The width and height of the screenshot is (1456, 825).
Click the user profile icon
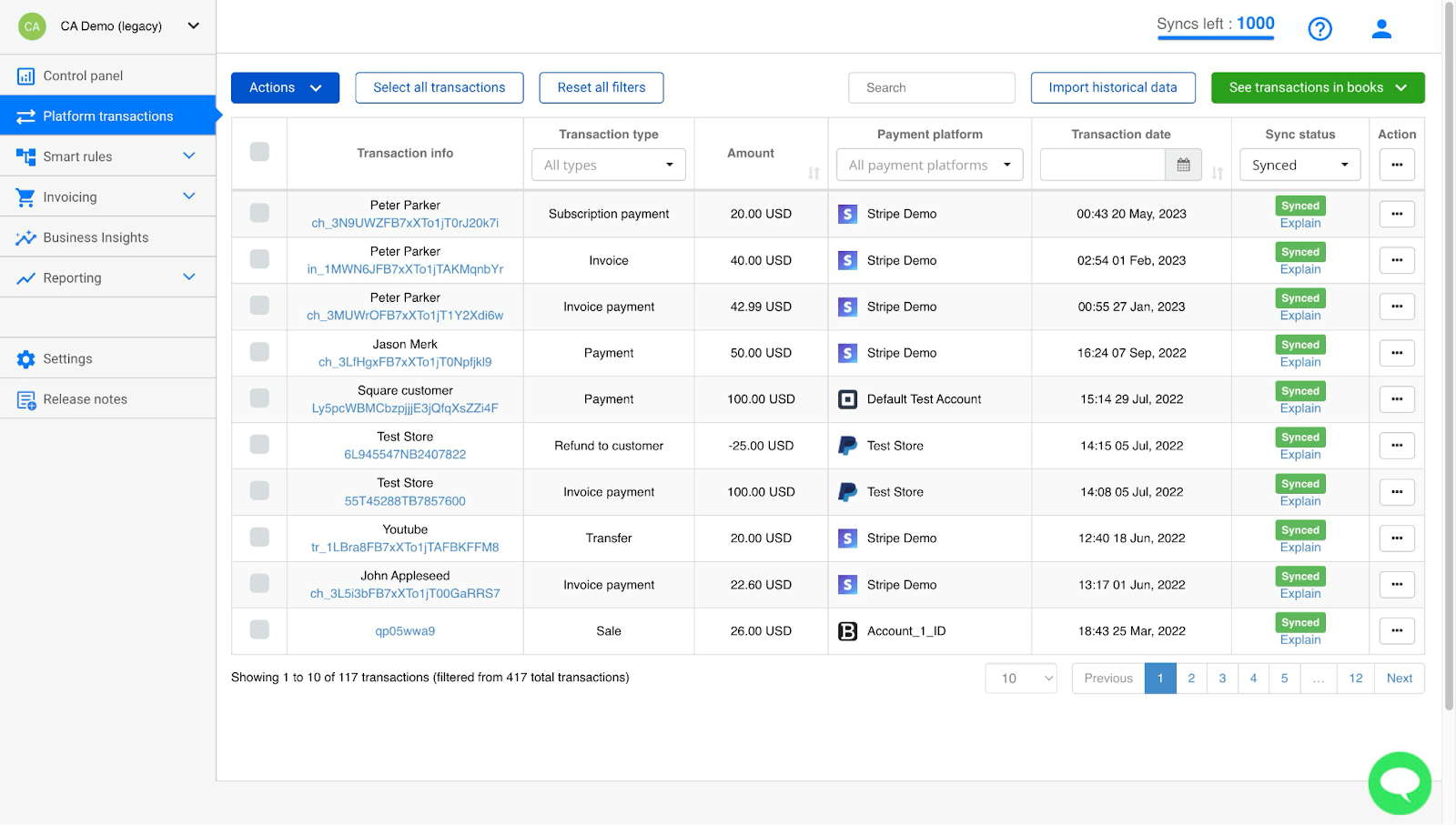tap(1380, 28)
